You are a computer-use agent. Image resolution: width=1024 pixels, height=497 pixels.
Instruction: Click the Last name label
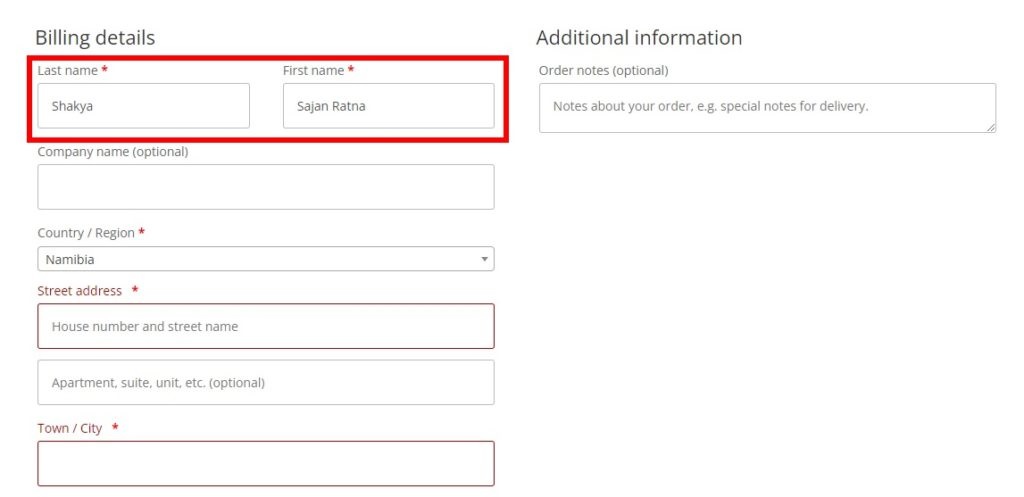tap(67, 71)
